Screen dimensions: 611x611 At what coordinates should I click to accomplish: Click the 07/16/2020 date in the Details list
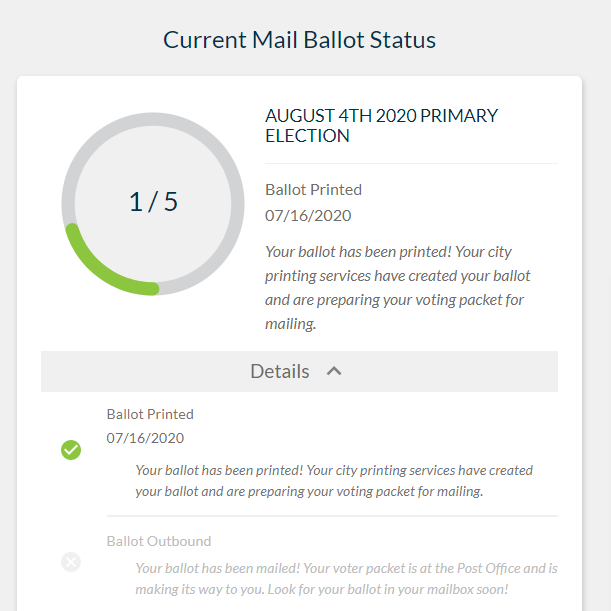pos(145,438)
